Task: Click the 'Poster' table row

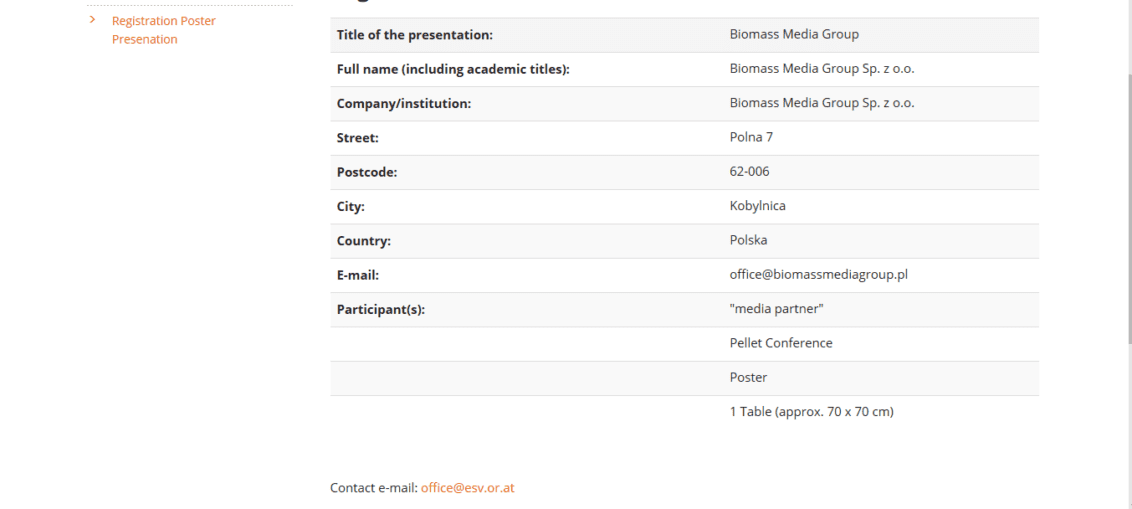Action: tap(684, 378)
